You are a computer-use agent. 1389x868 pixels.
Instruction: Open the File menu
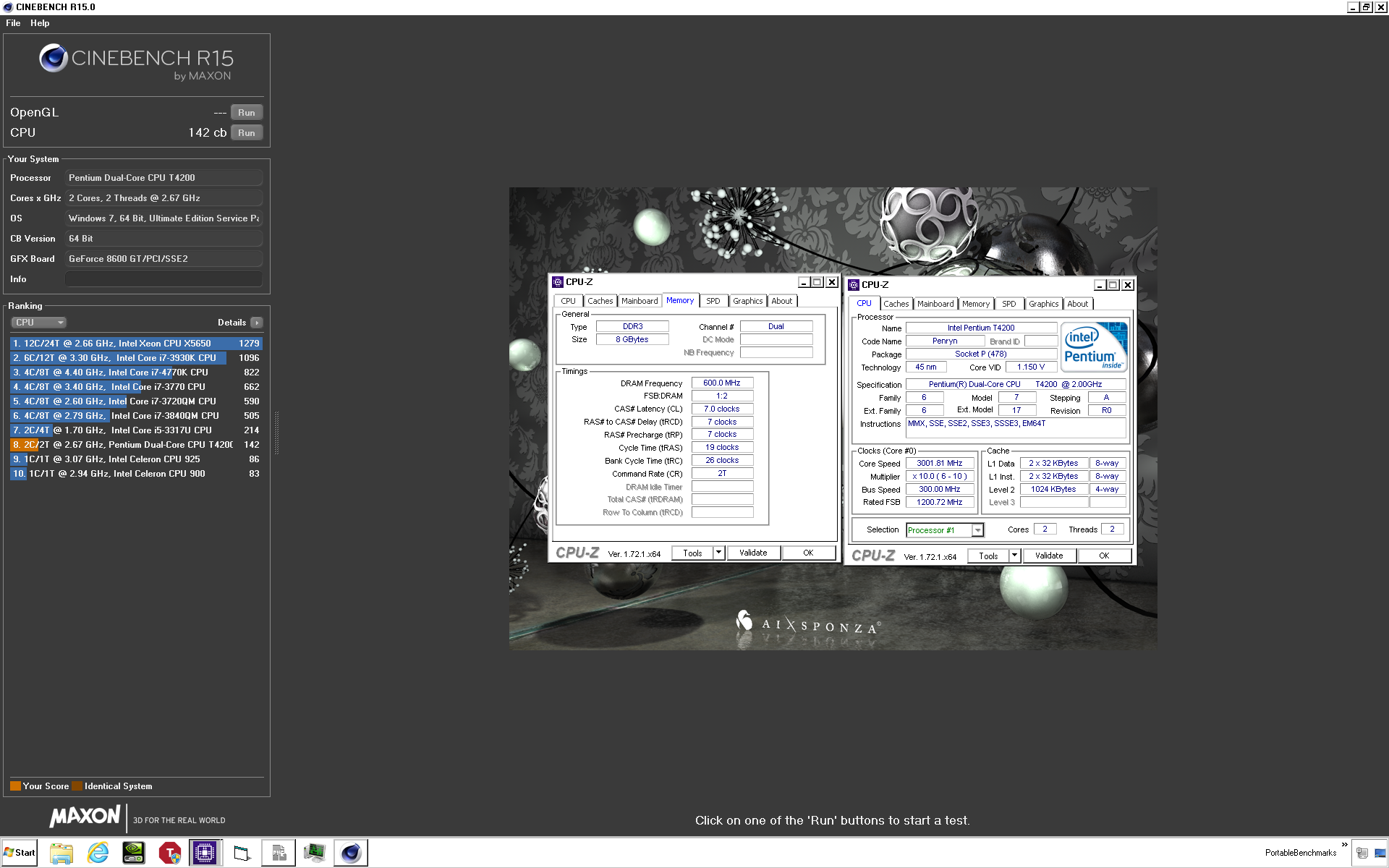click(13, 23)
